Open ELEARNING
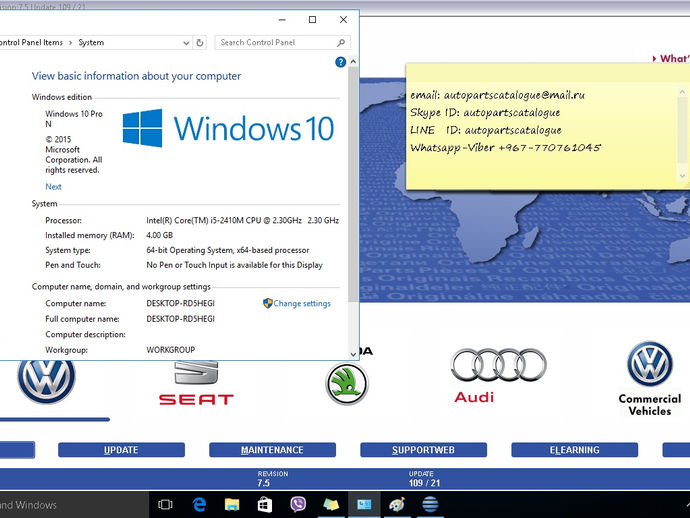Viewport: 690px width, 518px height. coord(574,450)
